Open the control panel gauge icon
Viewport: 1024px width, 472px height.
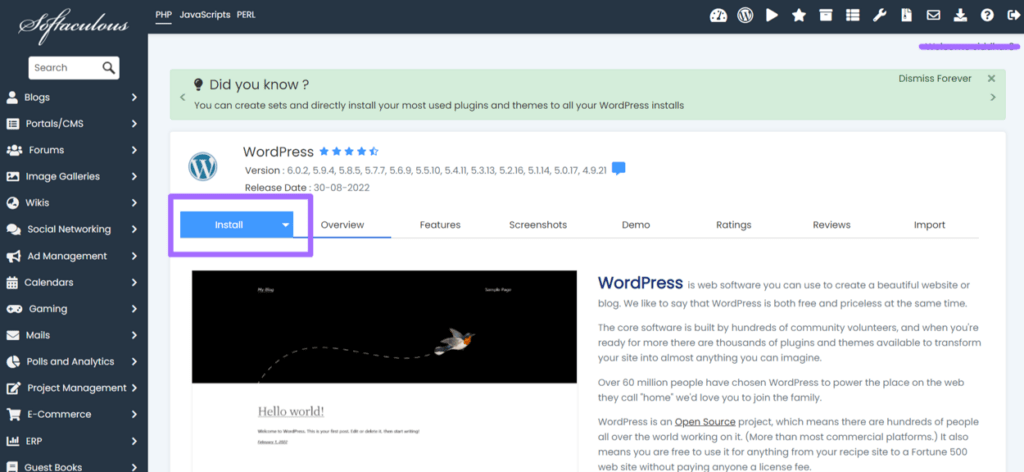click(718, 16)
